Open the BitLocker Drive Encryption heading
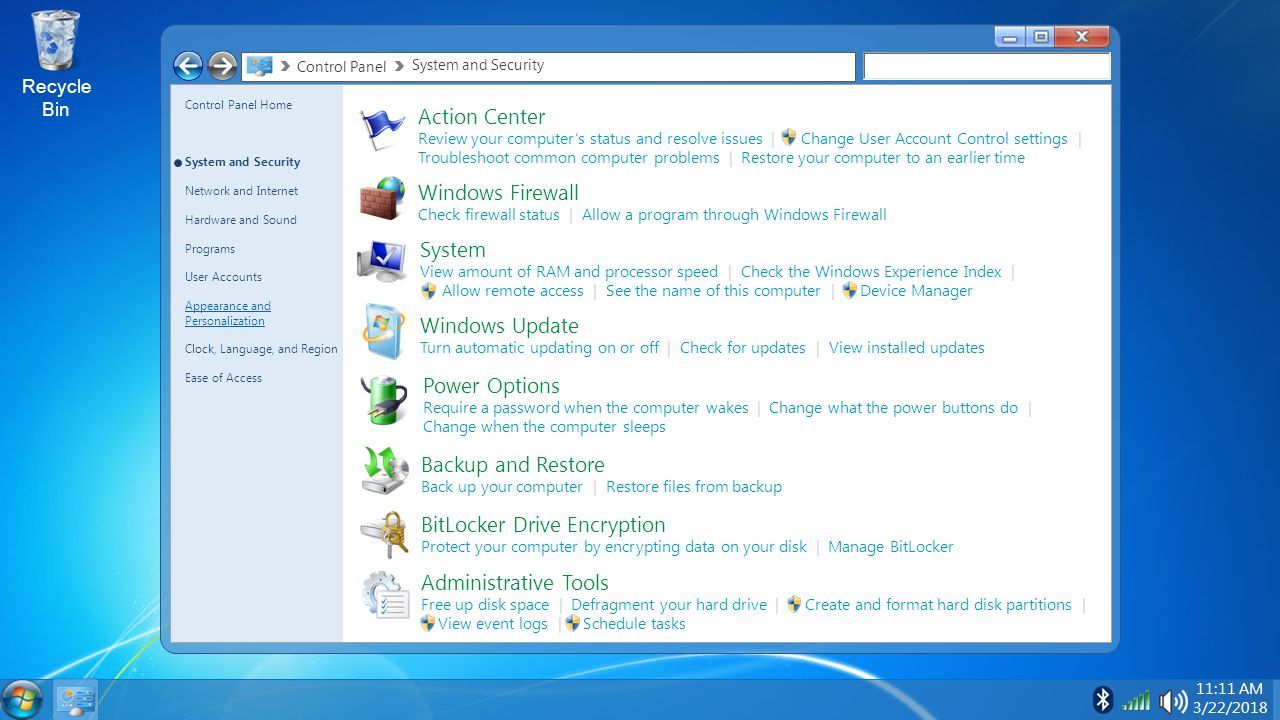 click(543, 525)
